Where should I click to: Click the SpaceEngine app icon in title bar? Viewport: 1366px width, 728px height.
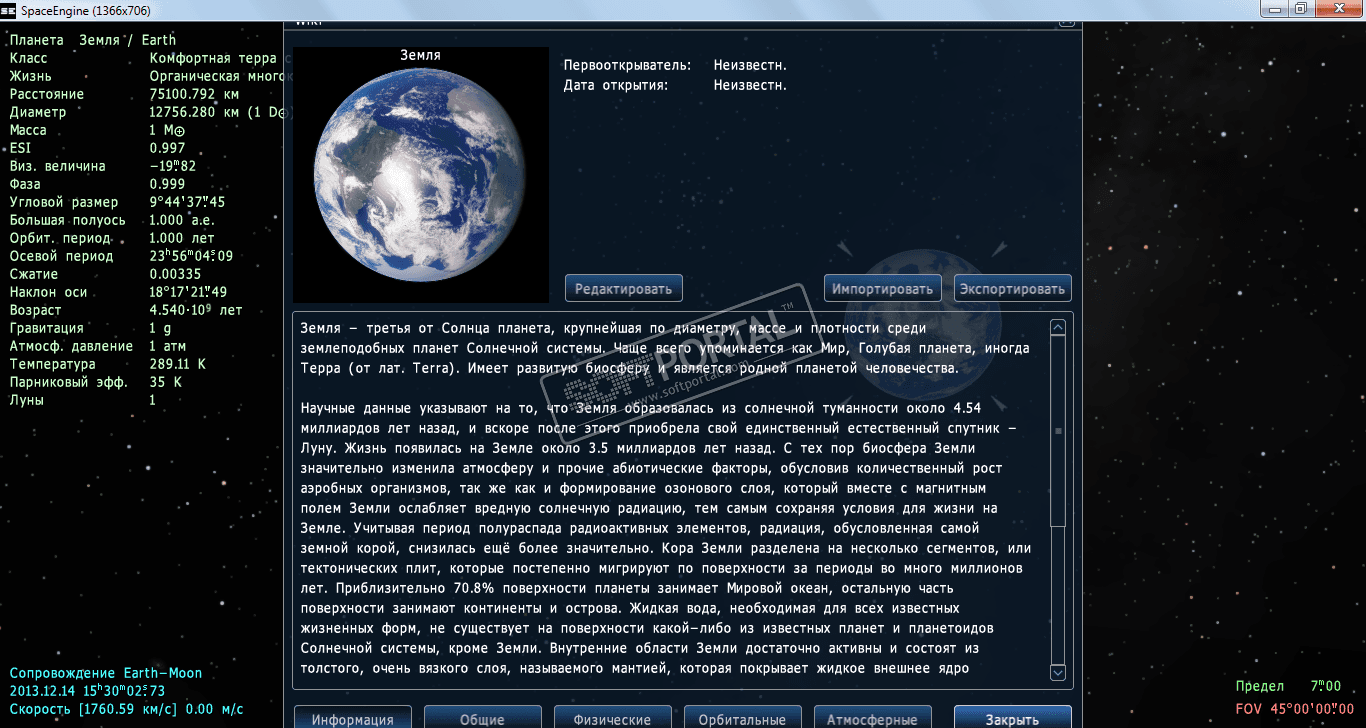[x=10, y=11]
